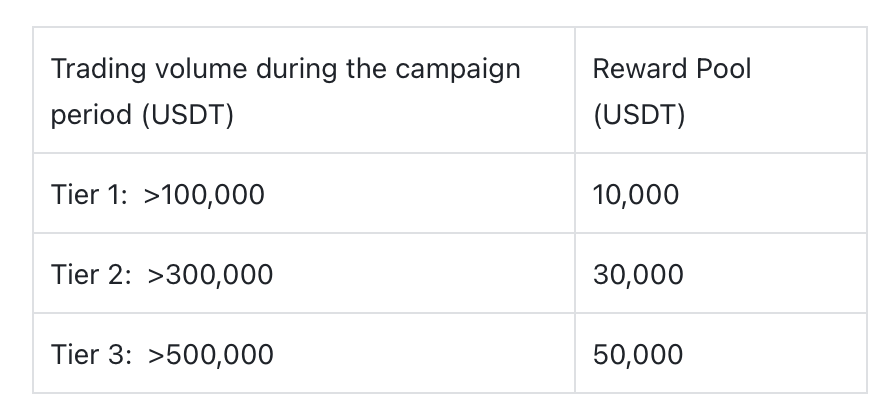Click the Tier 1: >100,000 cell

304,193
